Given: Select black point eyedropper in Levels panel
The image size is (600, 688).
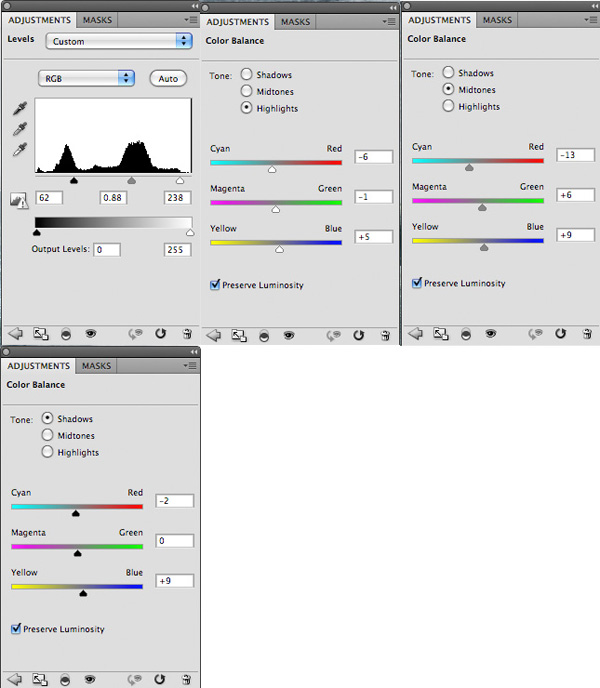Looking at the screenshot, I should (20, 108).
